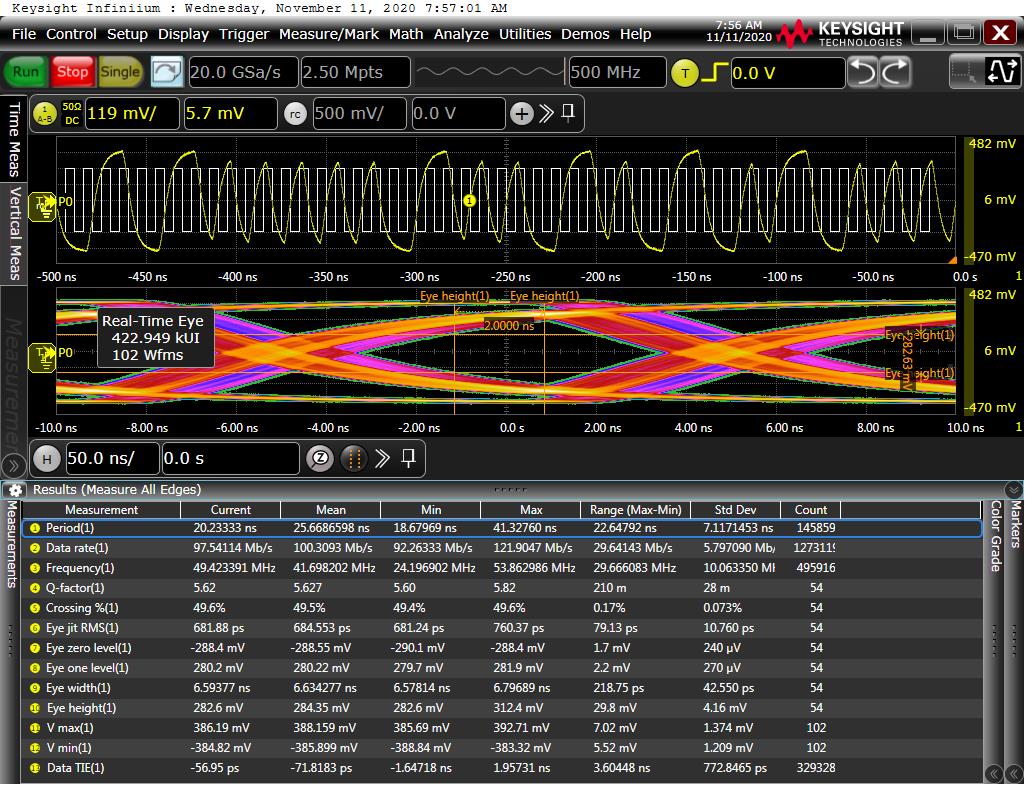The height and width of the screenshot is (794, 1034).
Task: Select the Eye width(1) measurement row
Action: [x=502, y=688]
